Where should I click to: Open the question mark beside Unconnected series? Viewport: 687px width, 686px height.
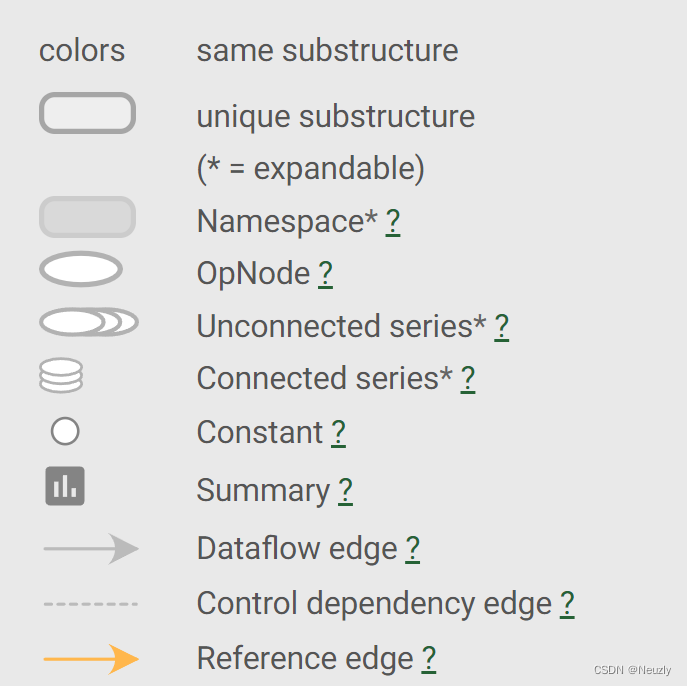pyautogui.click(x=501, y=326)
